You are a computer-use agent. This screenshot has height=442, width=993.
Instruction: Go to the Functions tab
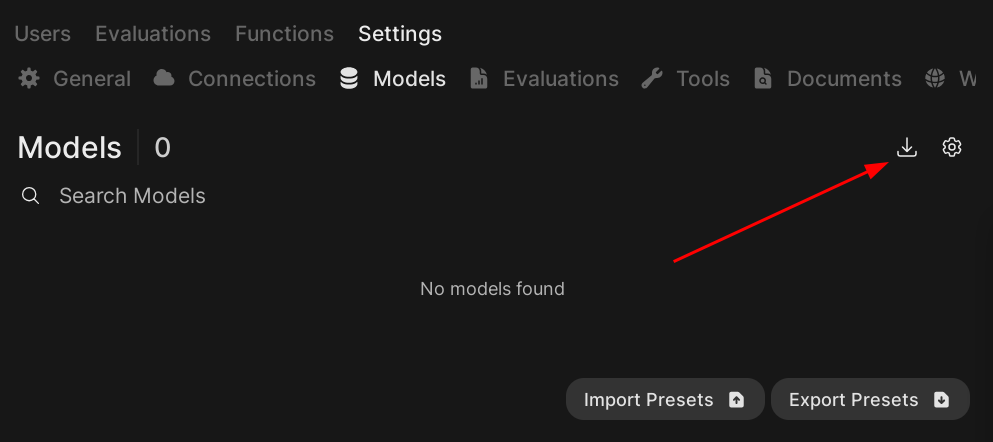[284, 34]
